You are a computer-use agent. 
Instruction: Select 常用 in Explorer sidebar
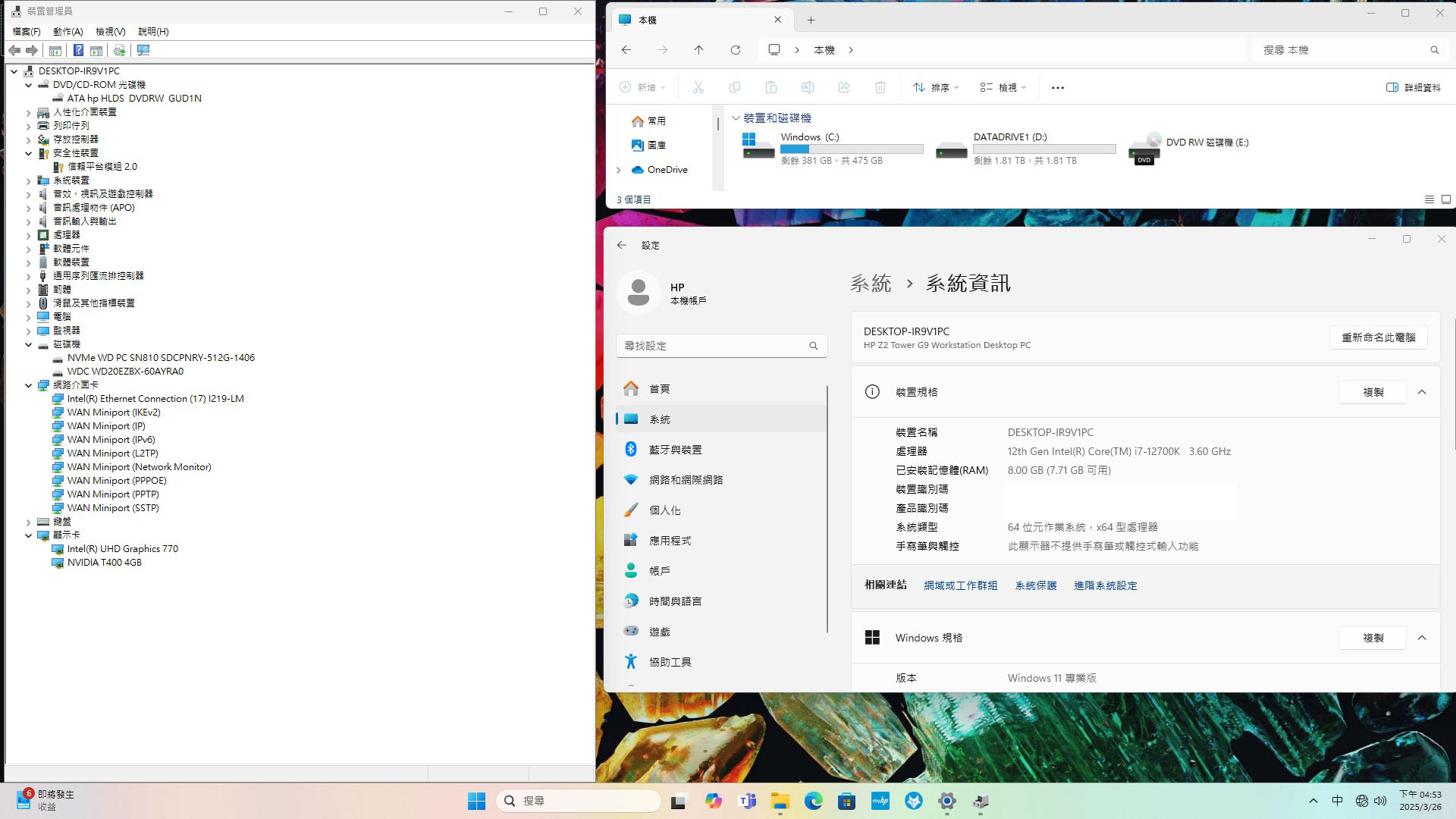648,121
